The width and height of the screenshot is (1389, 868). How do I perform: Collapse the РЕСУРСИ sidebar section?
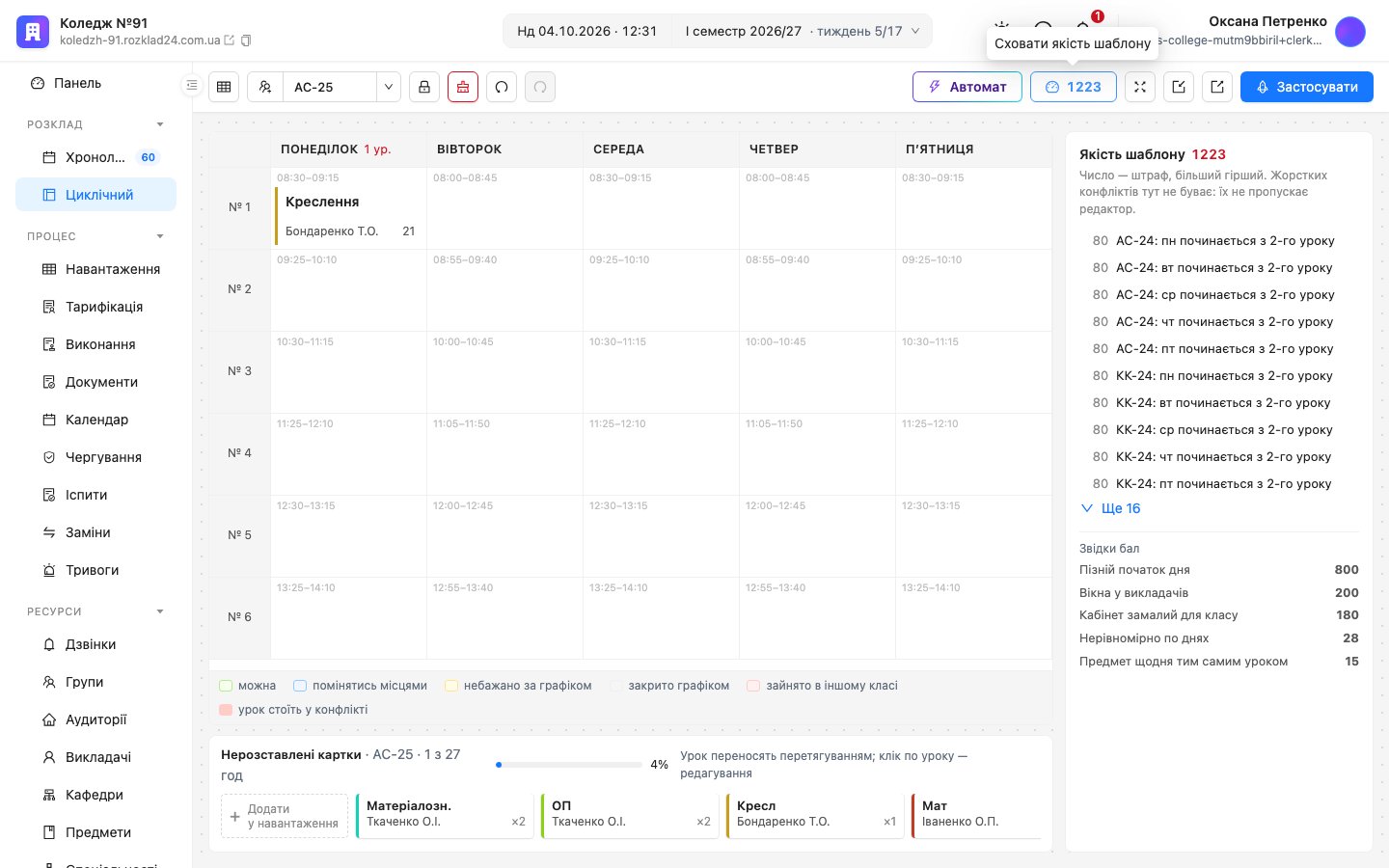tap(160, 611)
